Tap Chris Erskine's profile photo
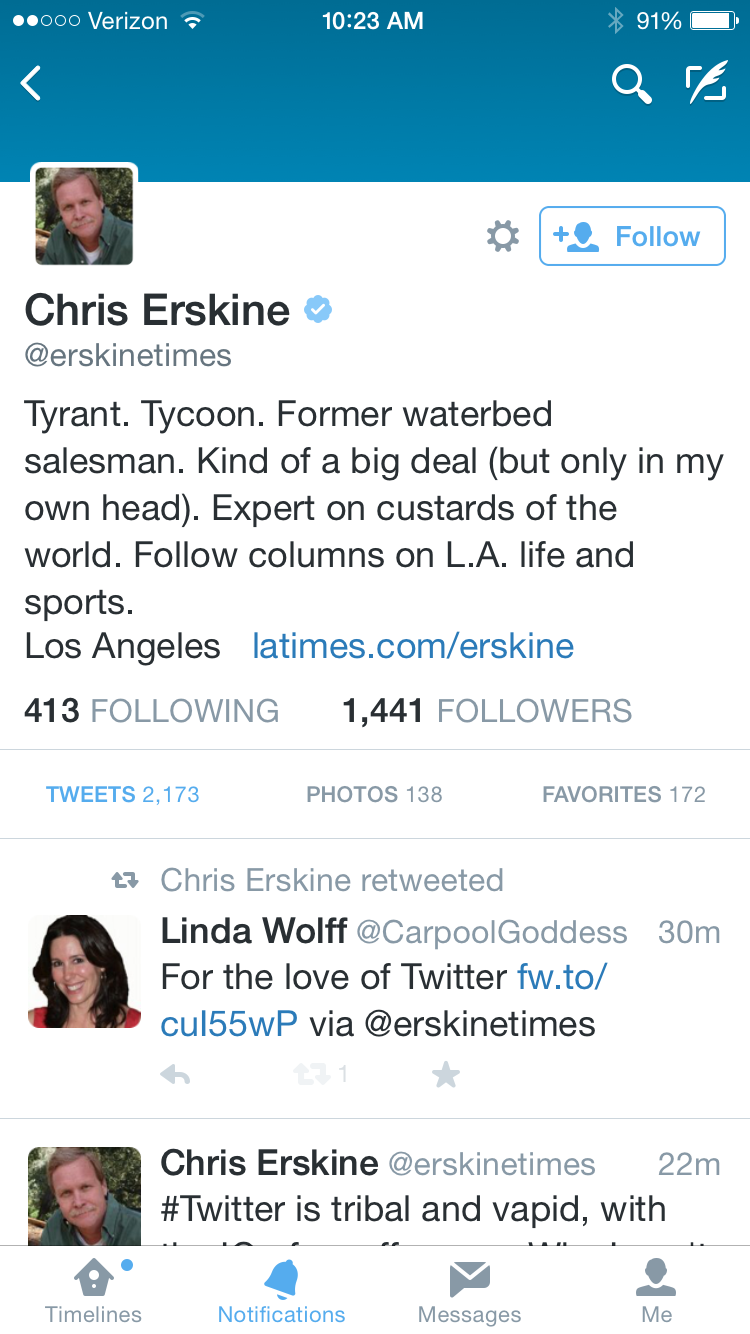Image resolution: width=750 pixels, height=1334 pixels. (x=84, y=216)
